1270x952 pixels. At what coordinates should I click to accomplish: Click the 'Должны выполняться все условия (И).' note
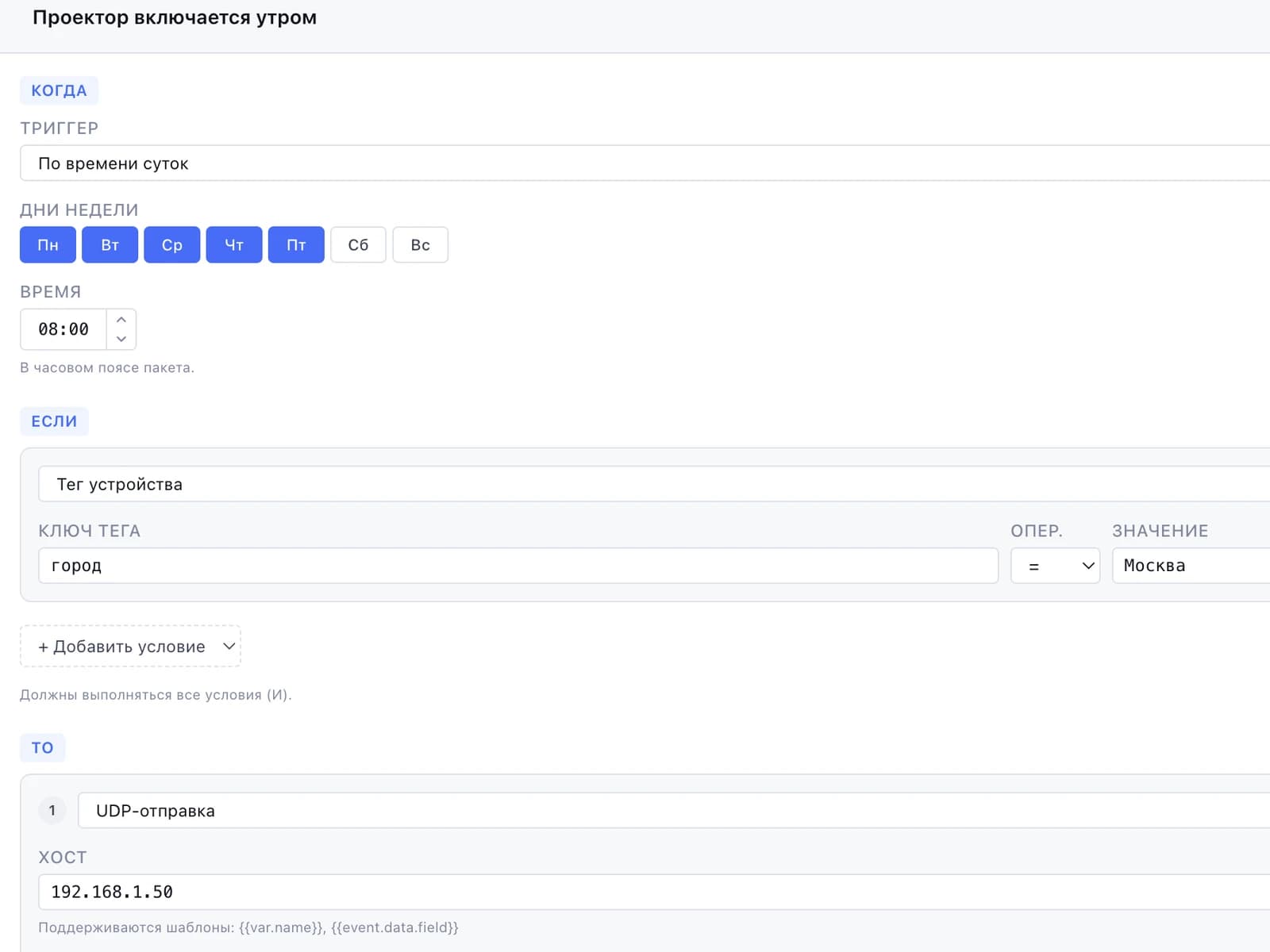click(156, 695)
